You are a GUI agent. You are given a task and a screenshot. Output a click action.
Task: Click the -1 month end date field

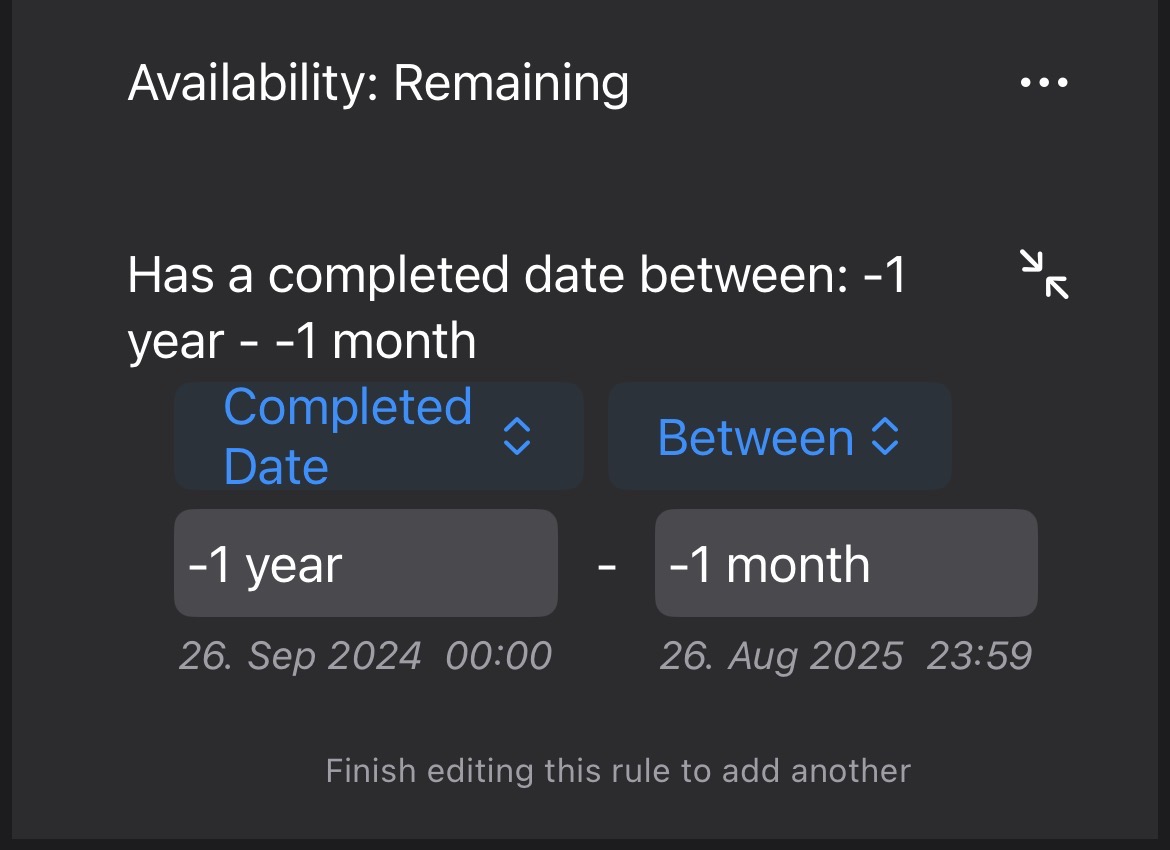[x=845, y=563]
